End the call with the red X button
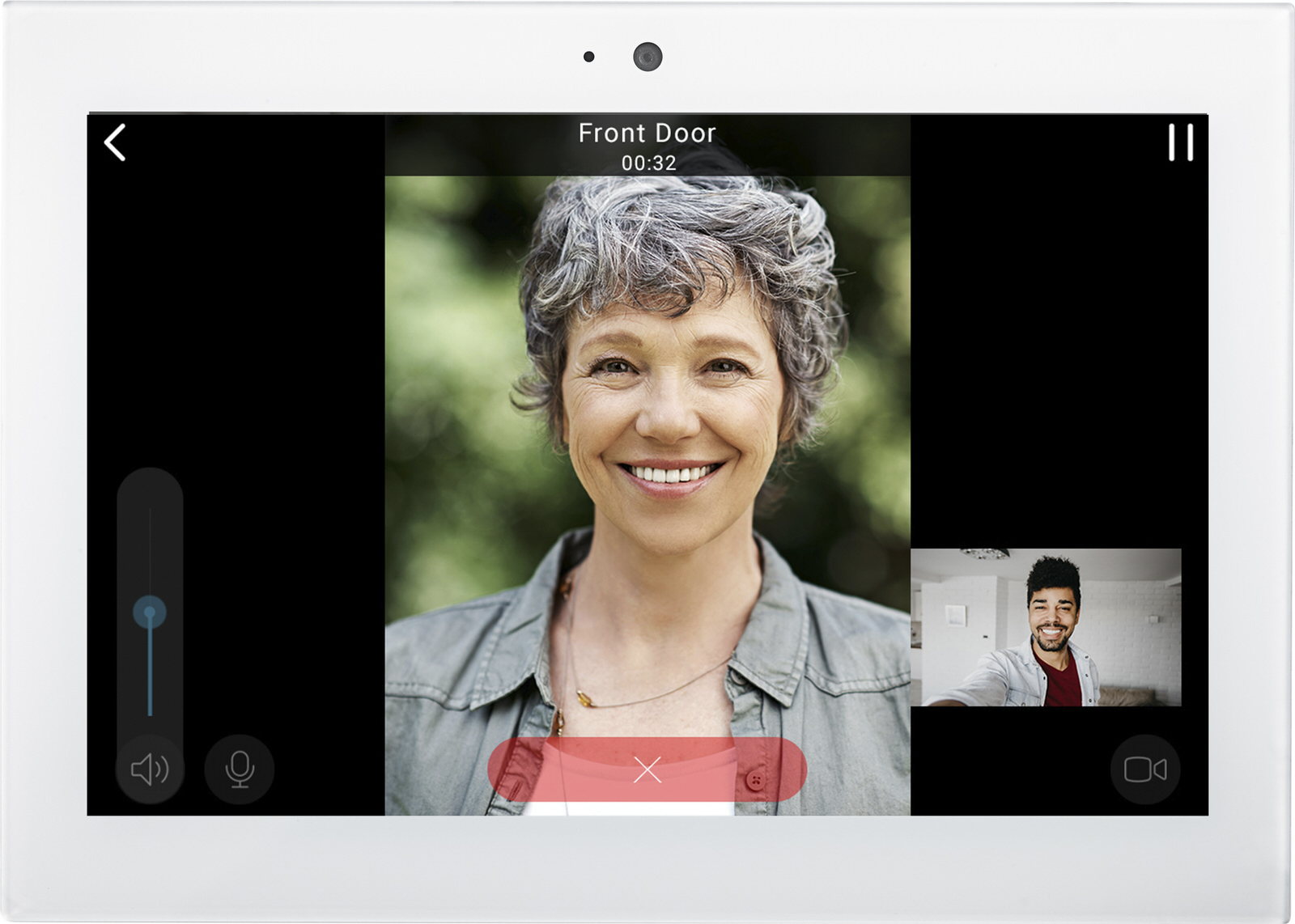This screenshot has width=1295, height=924. (647, 769)
